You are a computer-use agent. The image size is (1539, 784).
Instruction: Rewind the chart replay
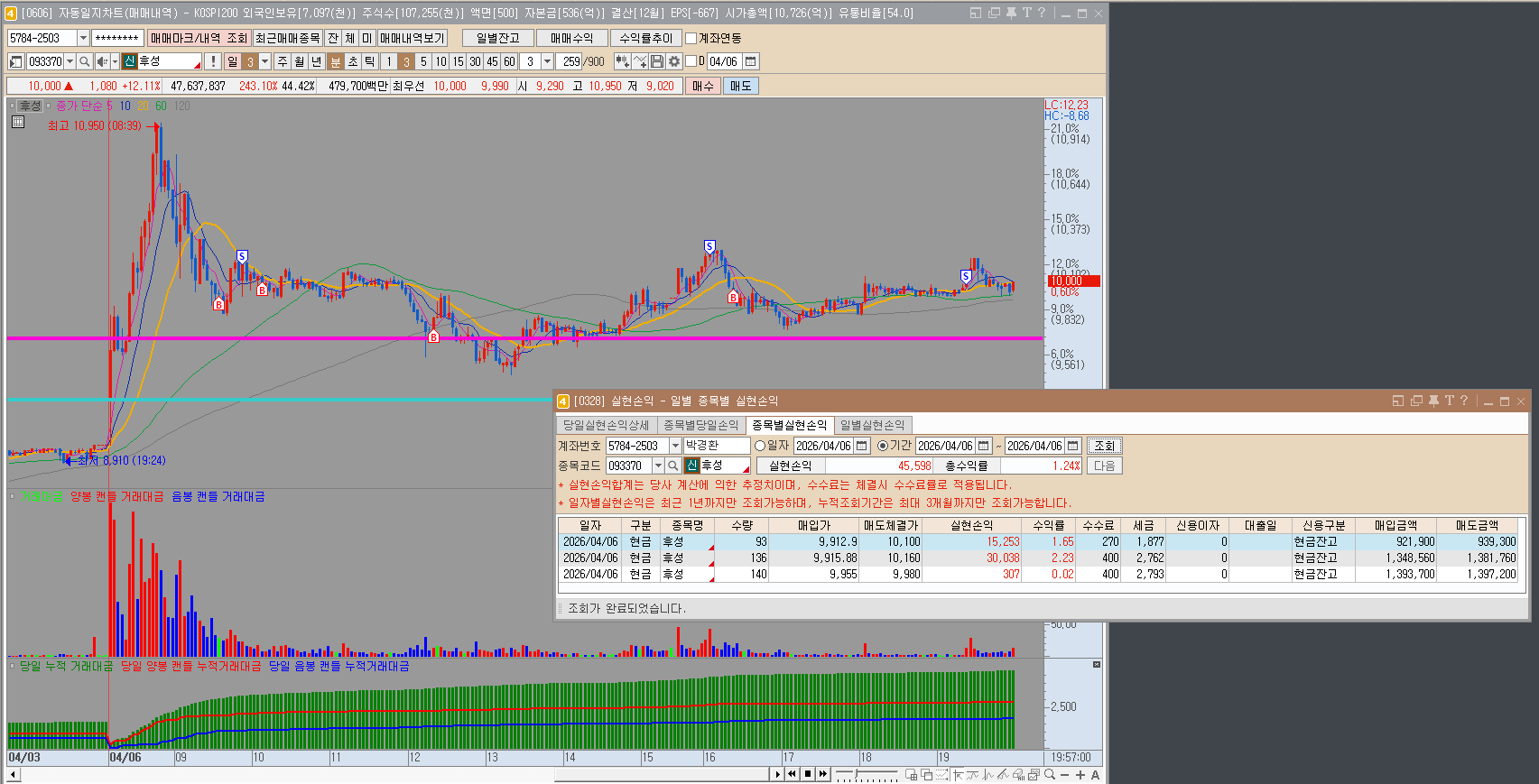pos(792,774)
